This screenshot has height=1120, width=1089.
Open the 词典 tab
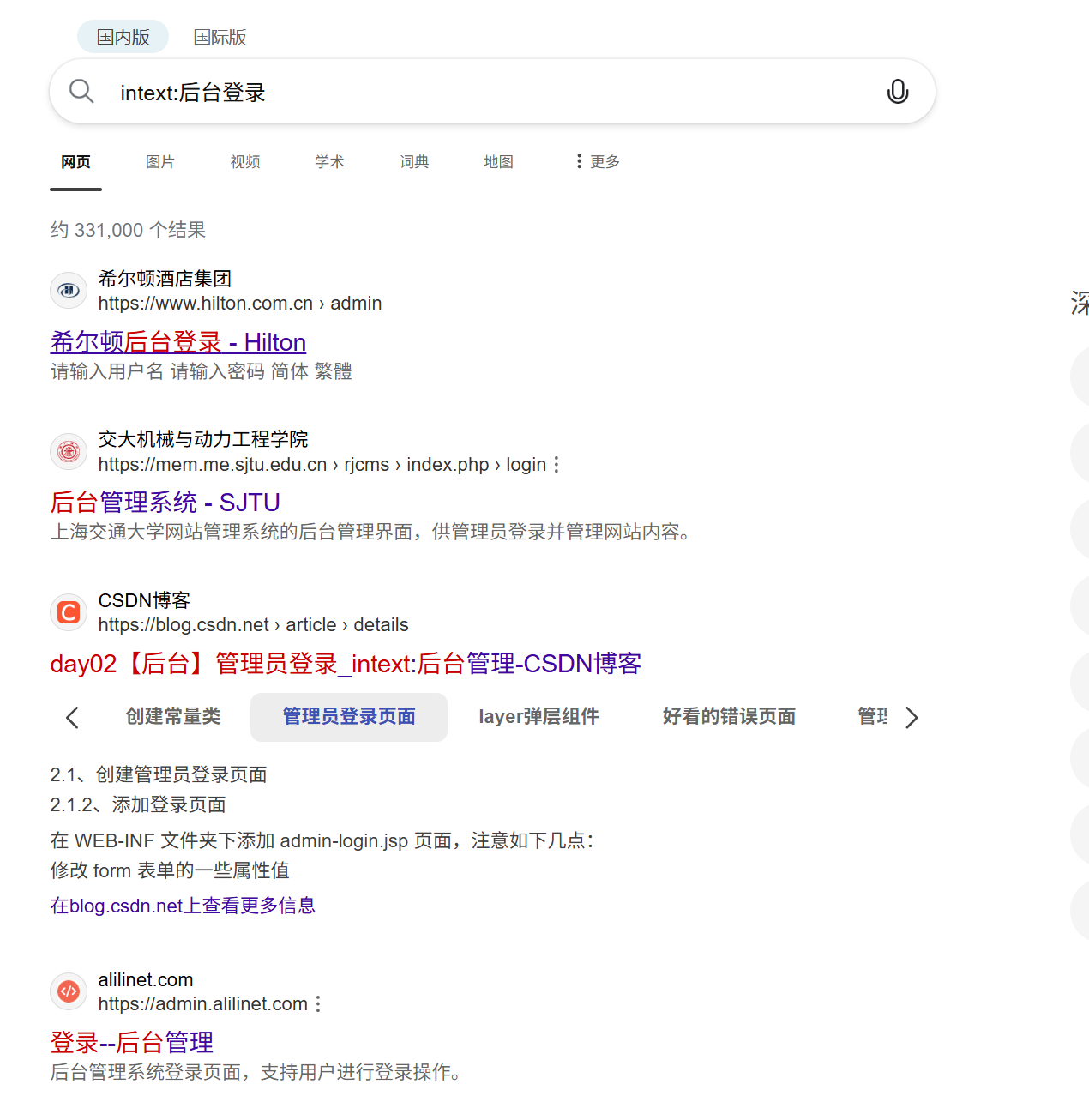414,161
